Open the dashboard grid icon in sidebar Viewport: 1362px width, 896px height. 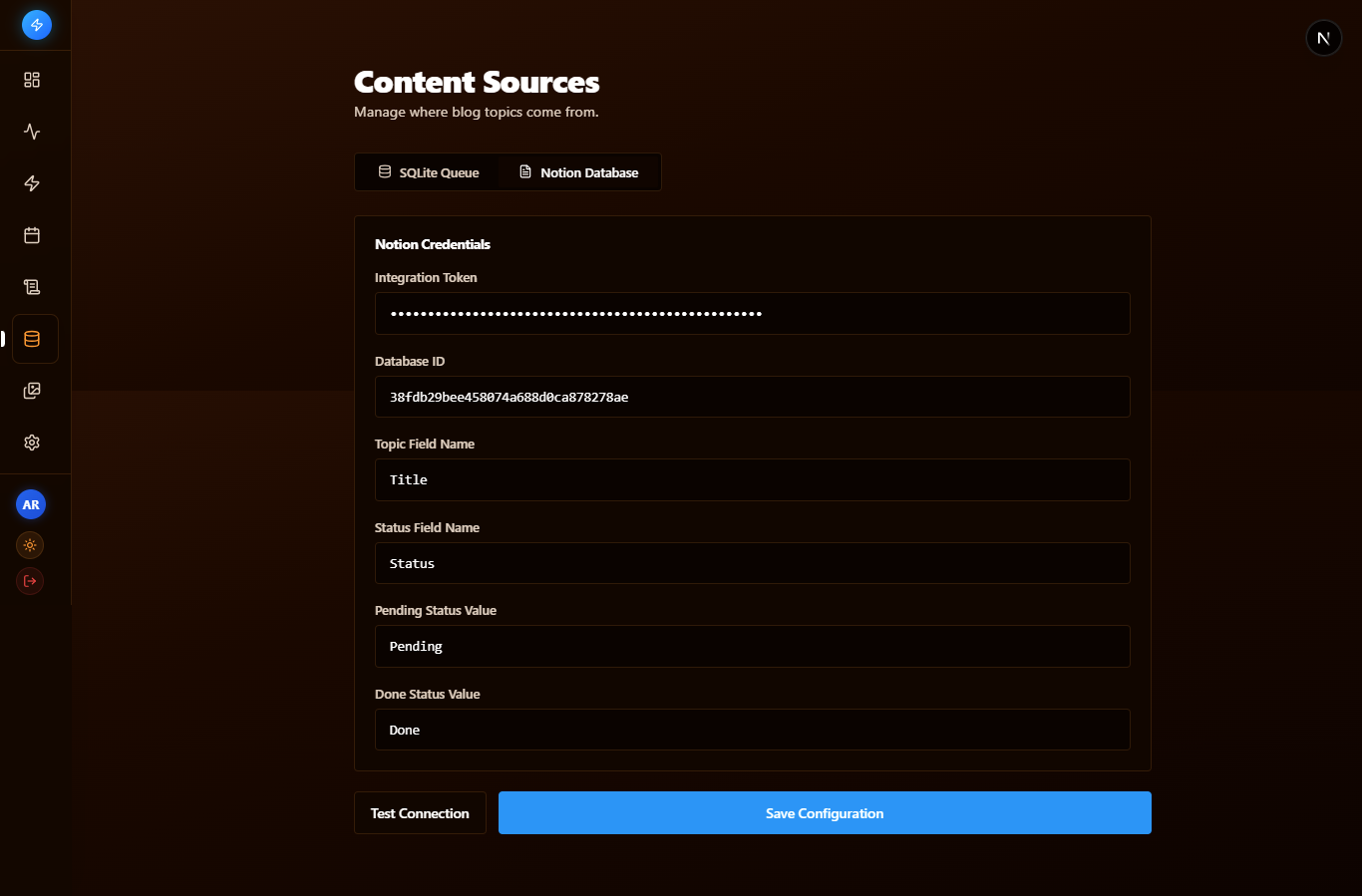pyautogui.click(x=32, y=80)
